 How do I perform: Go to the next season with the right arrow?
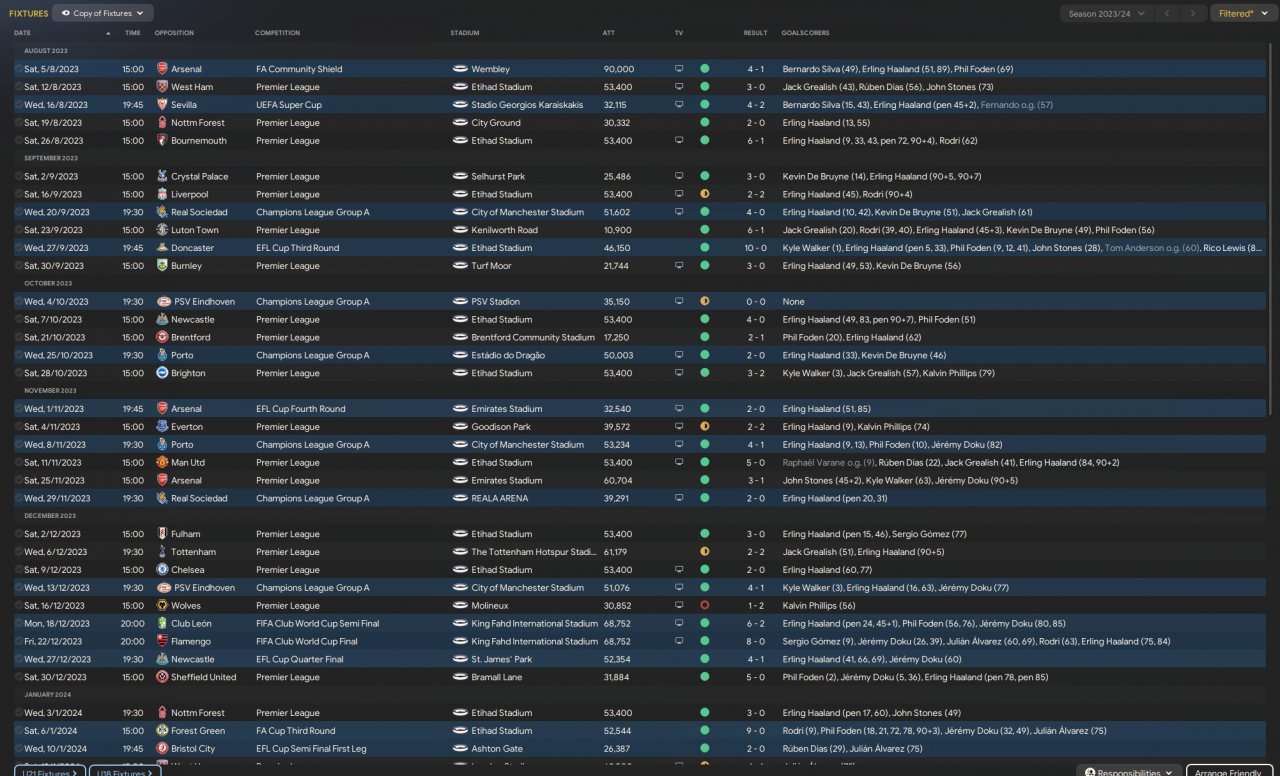click(1192, 14)
